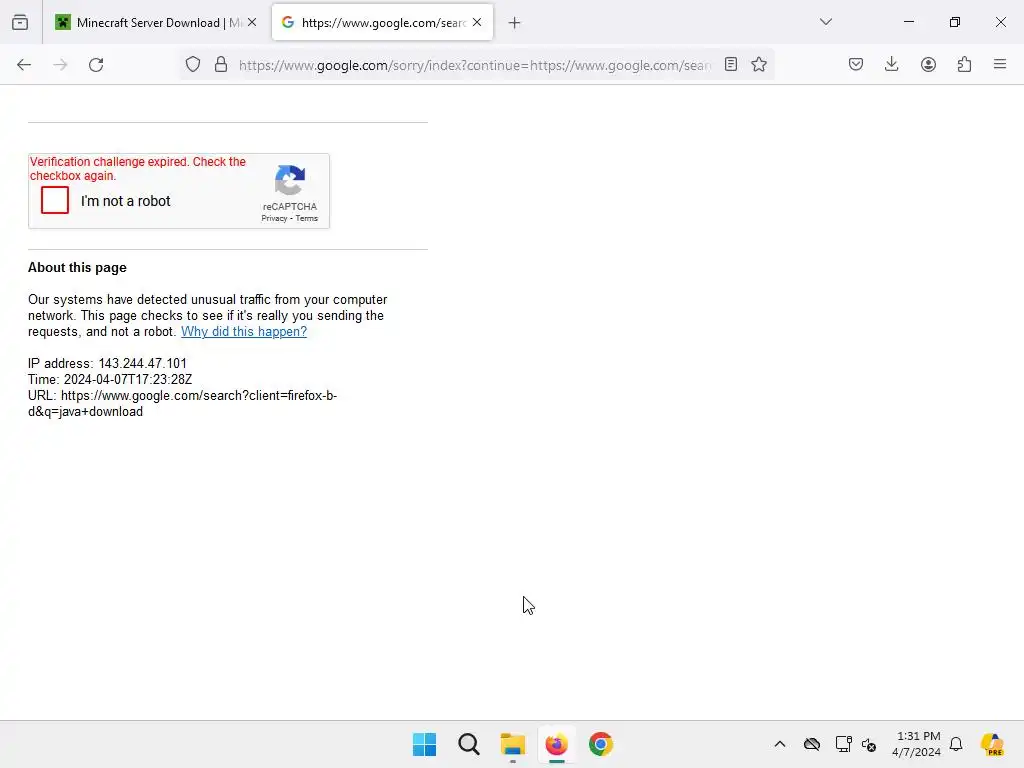Click the Verification challenge expired message
1024x768 pixels.
point(138,168)
